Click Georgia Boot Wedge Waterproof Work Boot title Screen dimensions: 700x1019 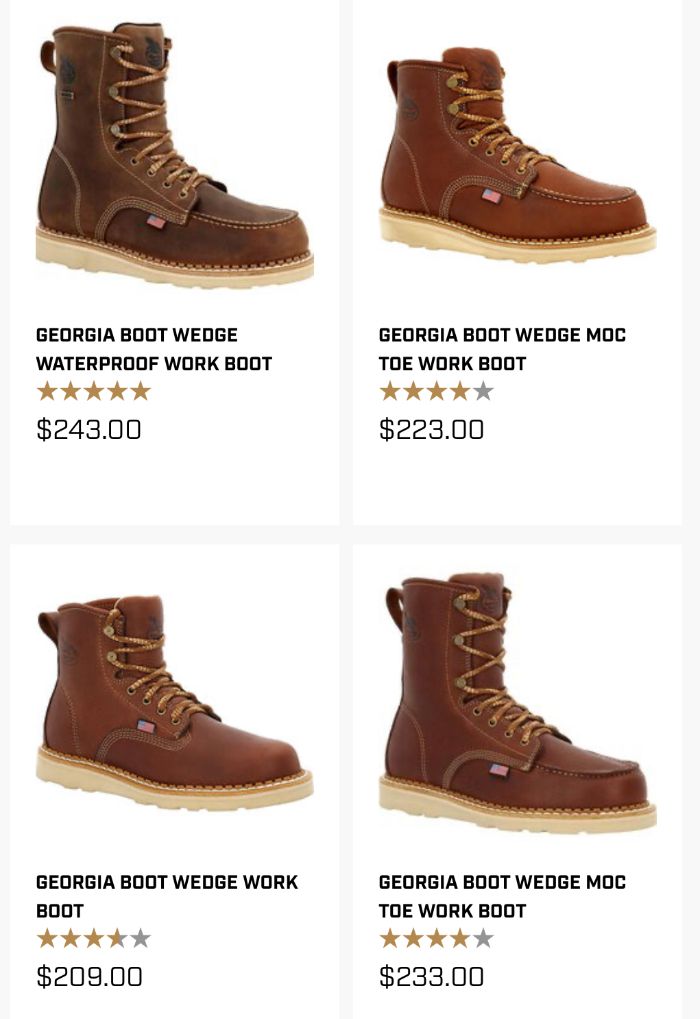point(154,349)
